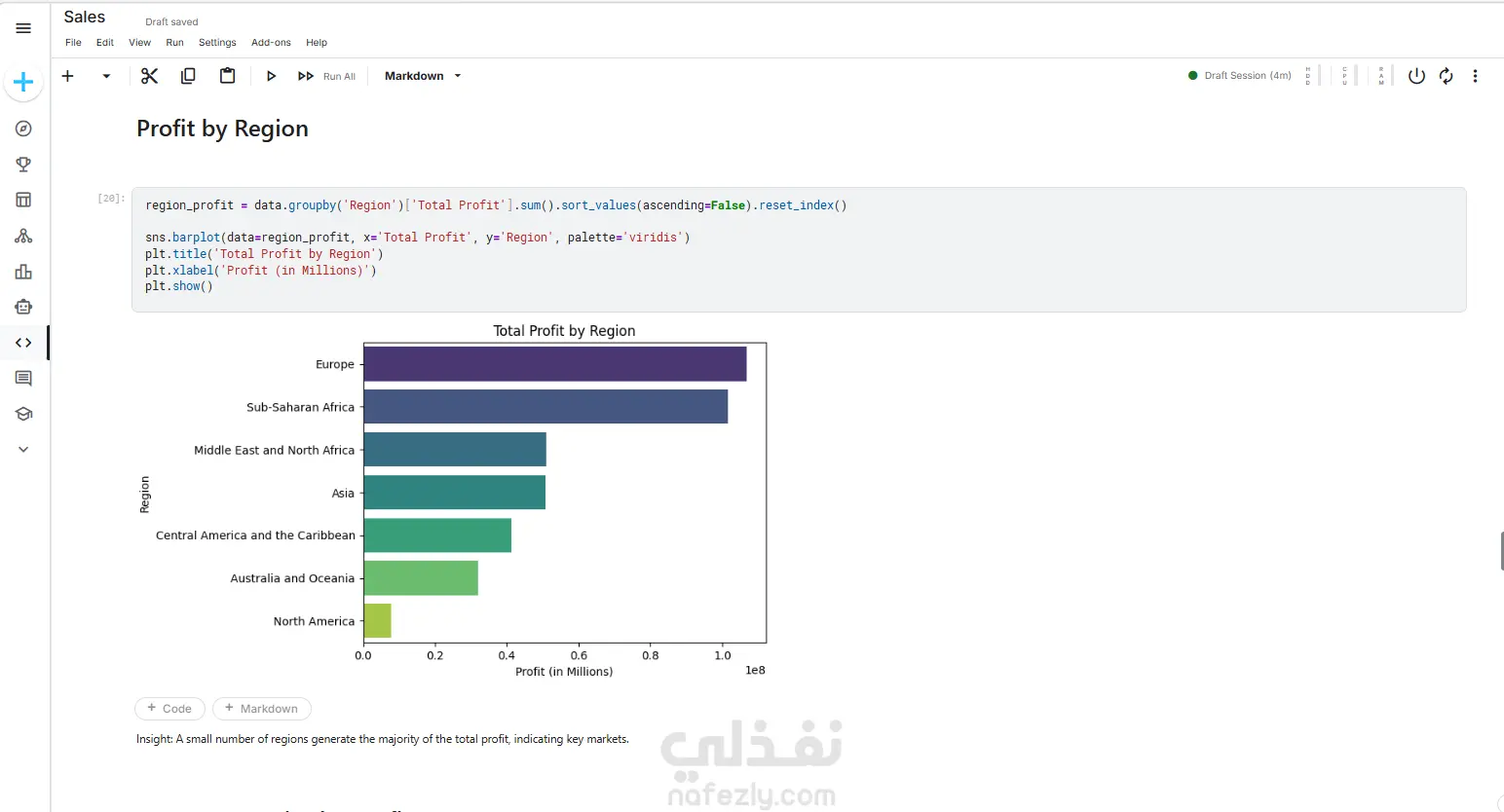This screenshot has height=812, width=1504.
Task: Expand more sidebar items chevron
Action: (23, 450)
